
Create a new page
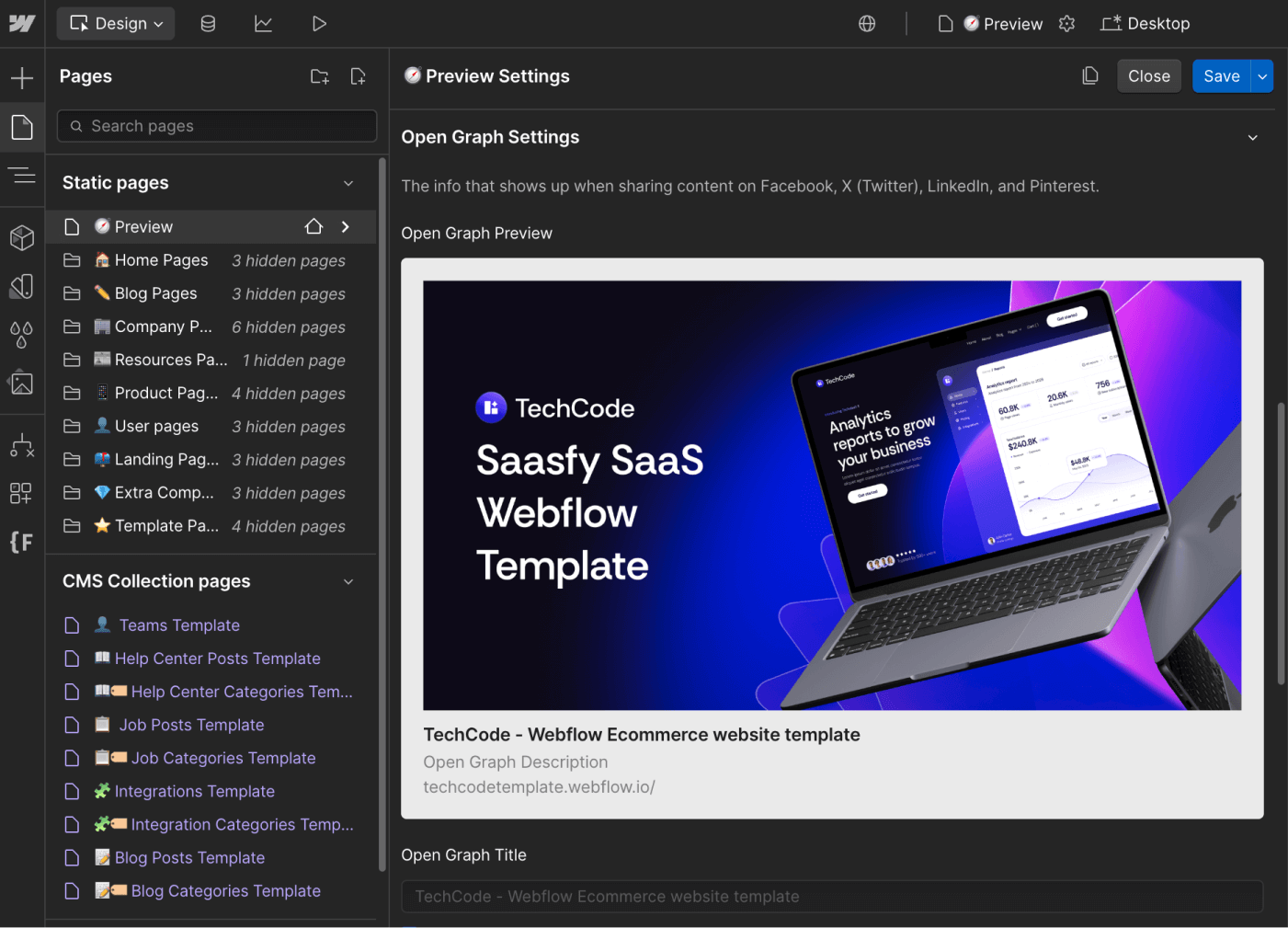359,76
